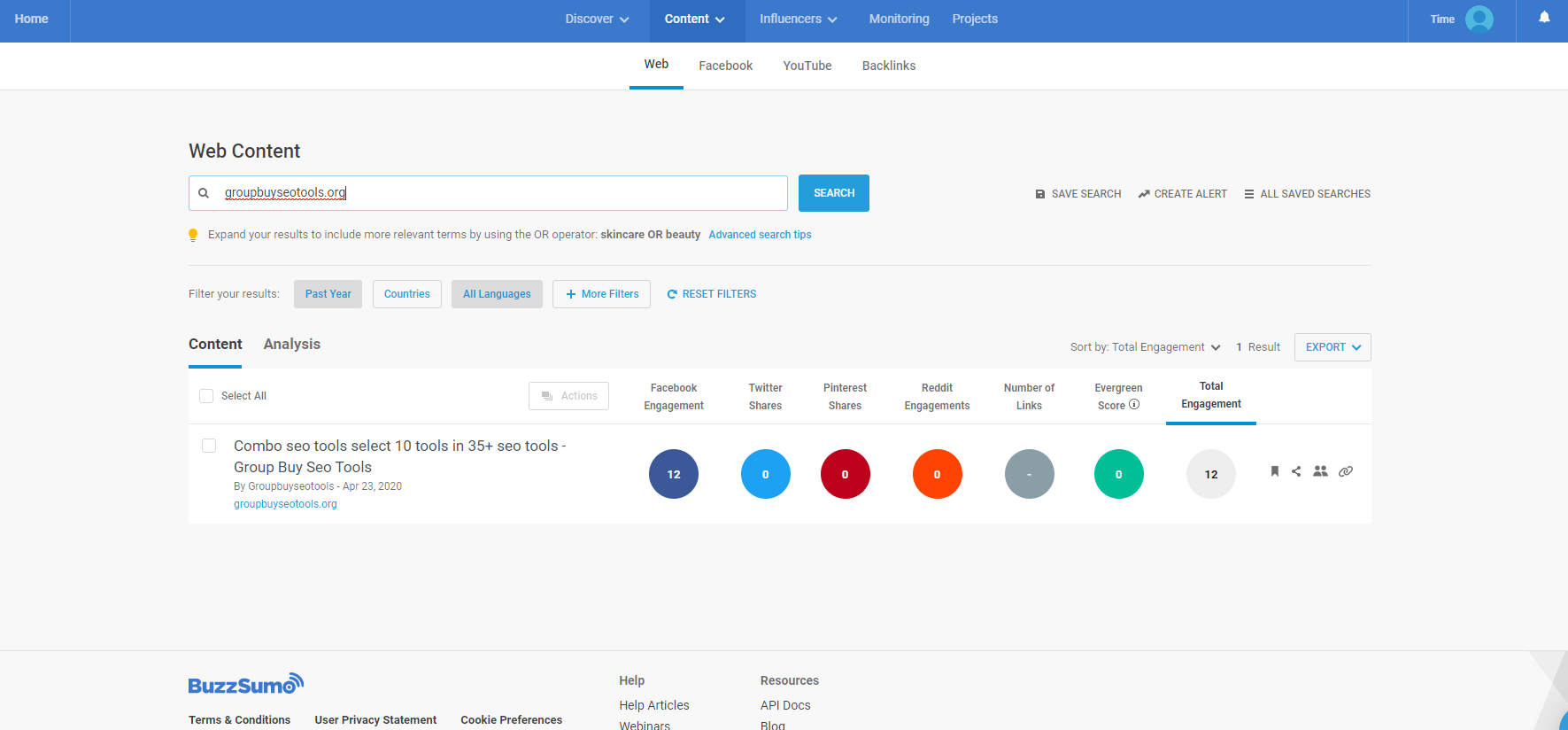1568x730 pixels.
Task: Click CREATE ALERT
Action: point(1183,194)
